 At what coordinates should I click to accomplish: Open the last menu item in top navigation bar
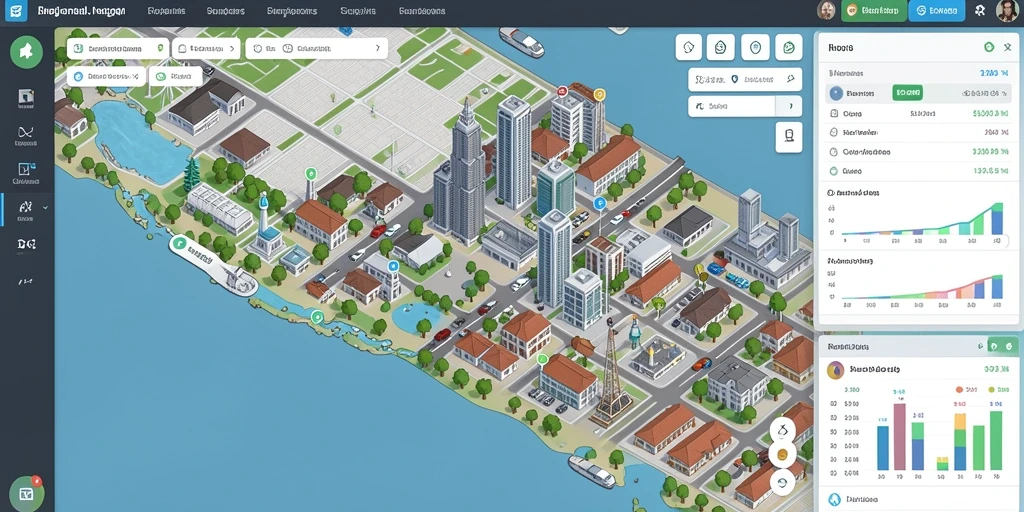[x=422, y=11]
